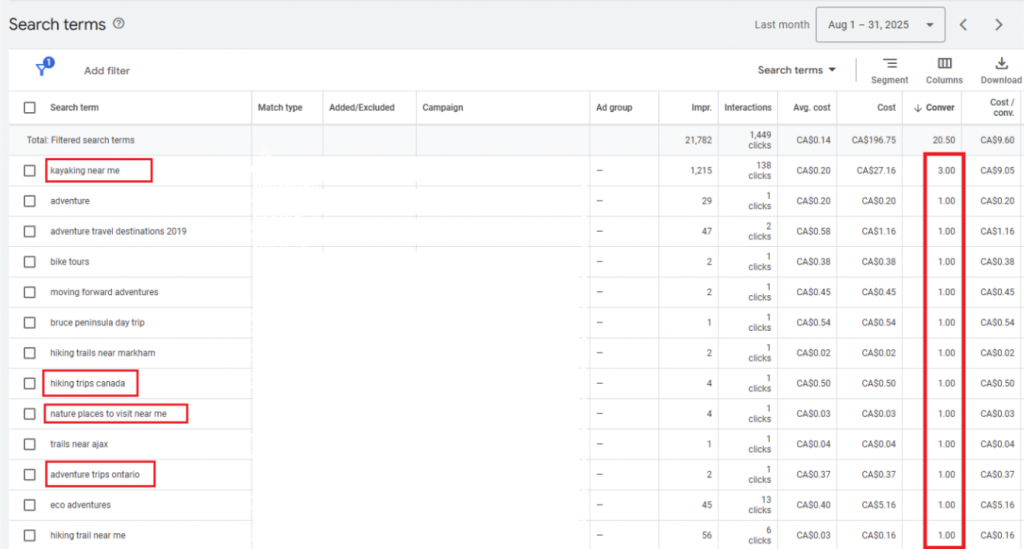The height and width of the screenshot is (549, 1024).
Task: Click the Download icon
Action: coord(1001,64)
